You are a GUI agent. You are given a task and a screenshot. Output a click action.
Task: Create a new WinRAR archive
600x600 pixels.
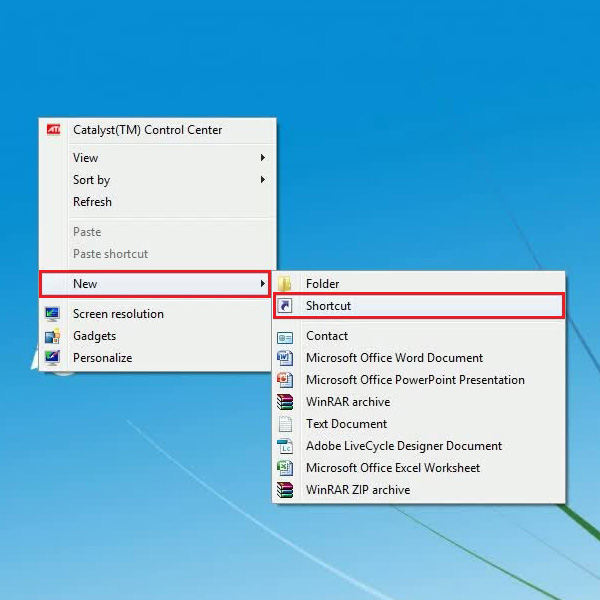point(419,402)
